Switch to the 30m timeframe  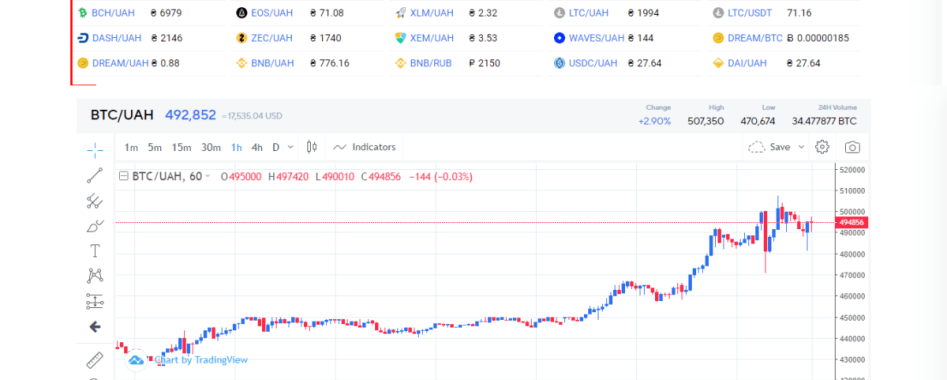point(211,147)
